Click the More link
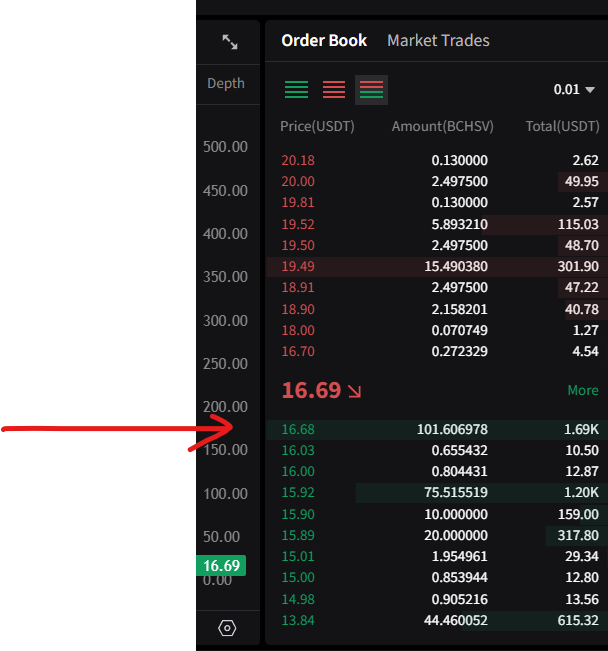This screenshot has height=651, width=608. (583, 390)
